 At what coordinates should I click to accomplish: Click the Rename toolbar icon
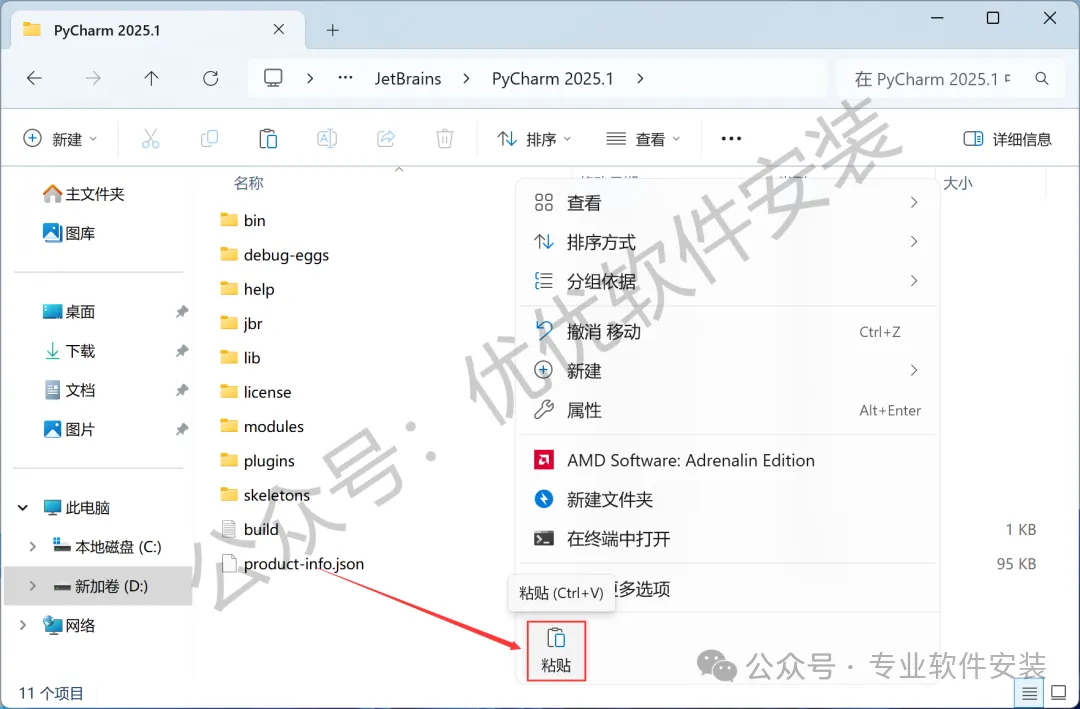[327, 139]
